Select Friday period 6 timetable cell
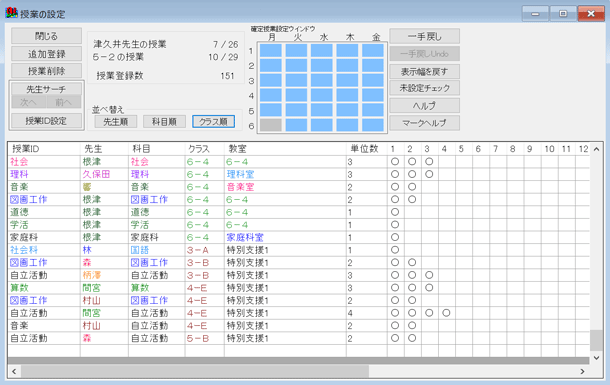The height and width of the screenshot is (385, 610). [x=373, y=125]
